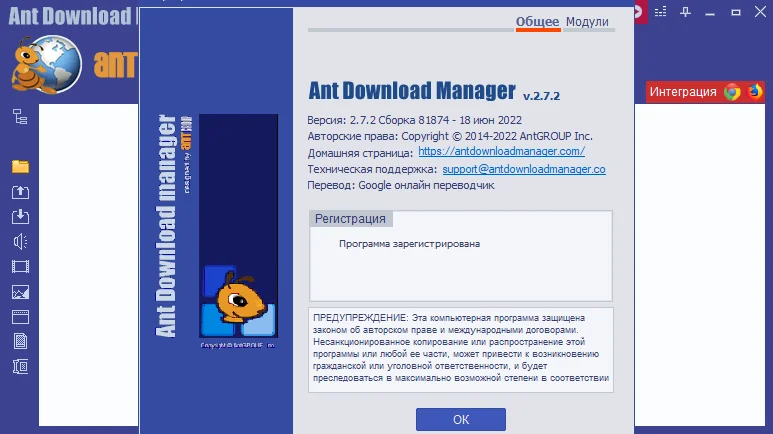Viewport: 773px width, 434px height.
Task: Open the equalizer-style speed icon in title bar
Action: (661, 12)
